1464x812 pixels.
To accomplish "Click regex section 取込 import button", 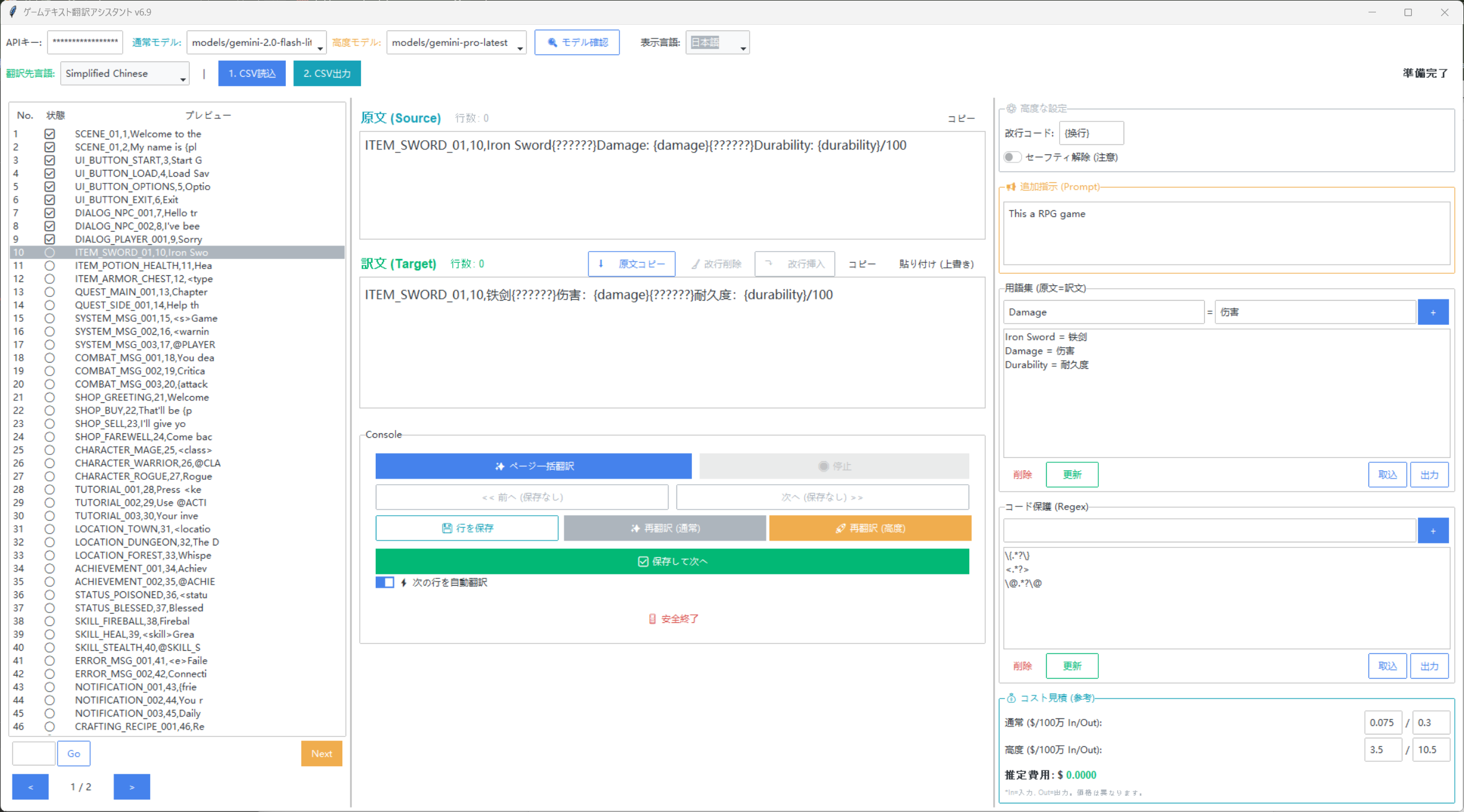I will [1387, 666].
